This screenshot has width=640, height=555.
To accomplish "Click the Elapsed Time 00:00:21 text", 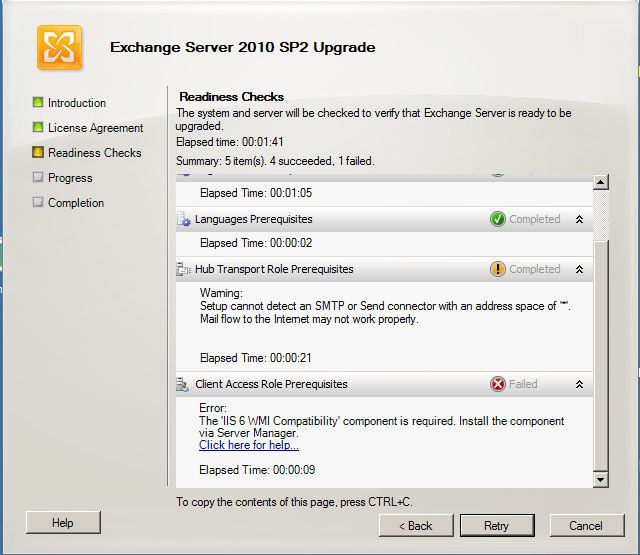I will point(256,358).
